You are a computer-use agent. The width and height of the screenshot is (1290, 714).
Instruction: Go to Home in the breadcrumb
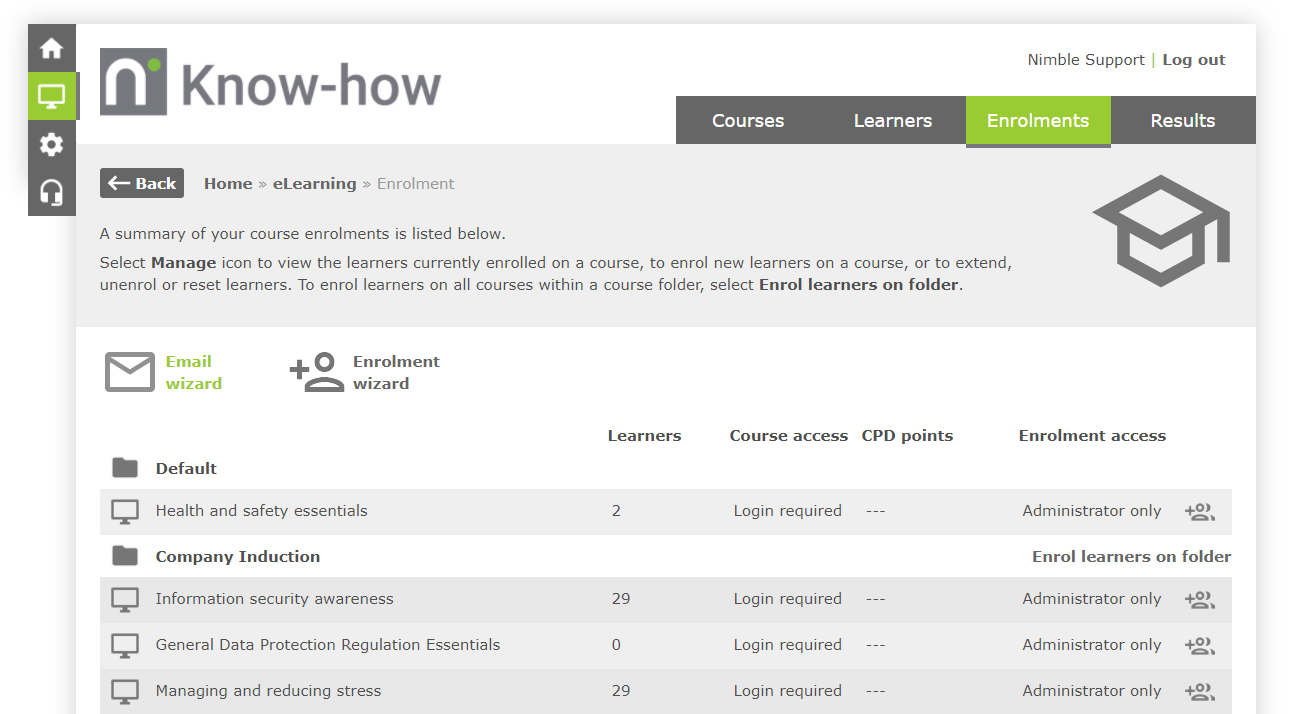tap(228, 184)
